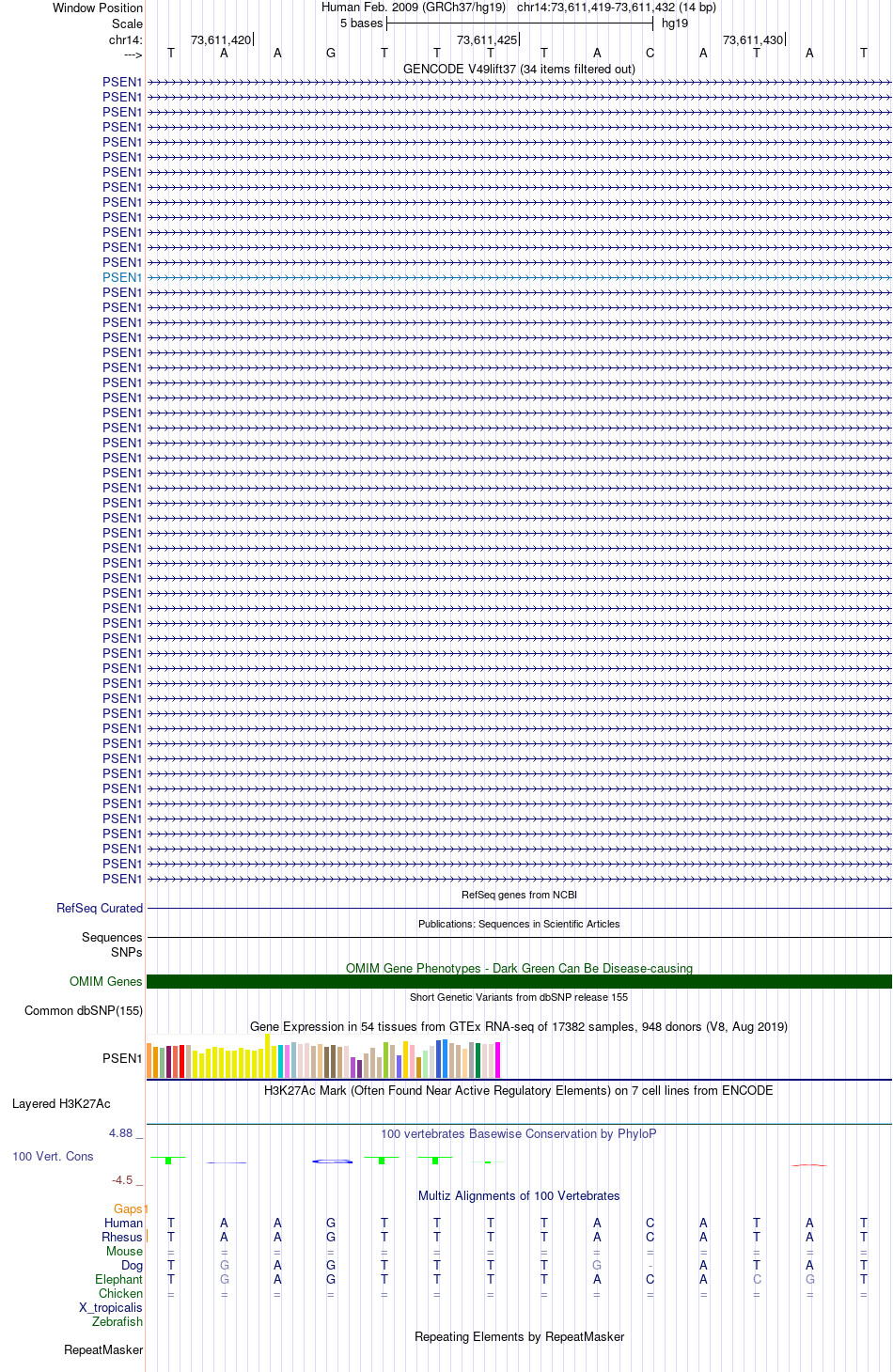893x1372 pixels.
Task: Click the hg19 scale label
Action: coord(675,23)
